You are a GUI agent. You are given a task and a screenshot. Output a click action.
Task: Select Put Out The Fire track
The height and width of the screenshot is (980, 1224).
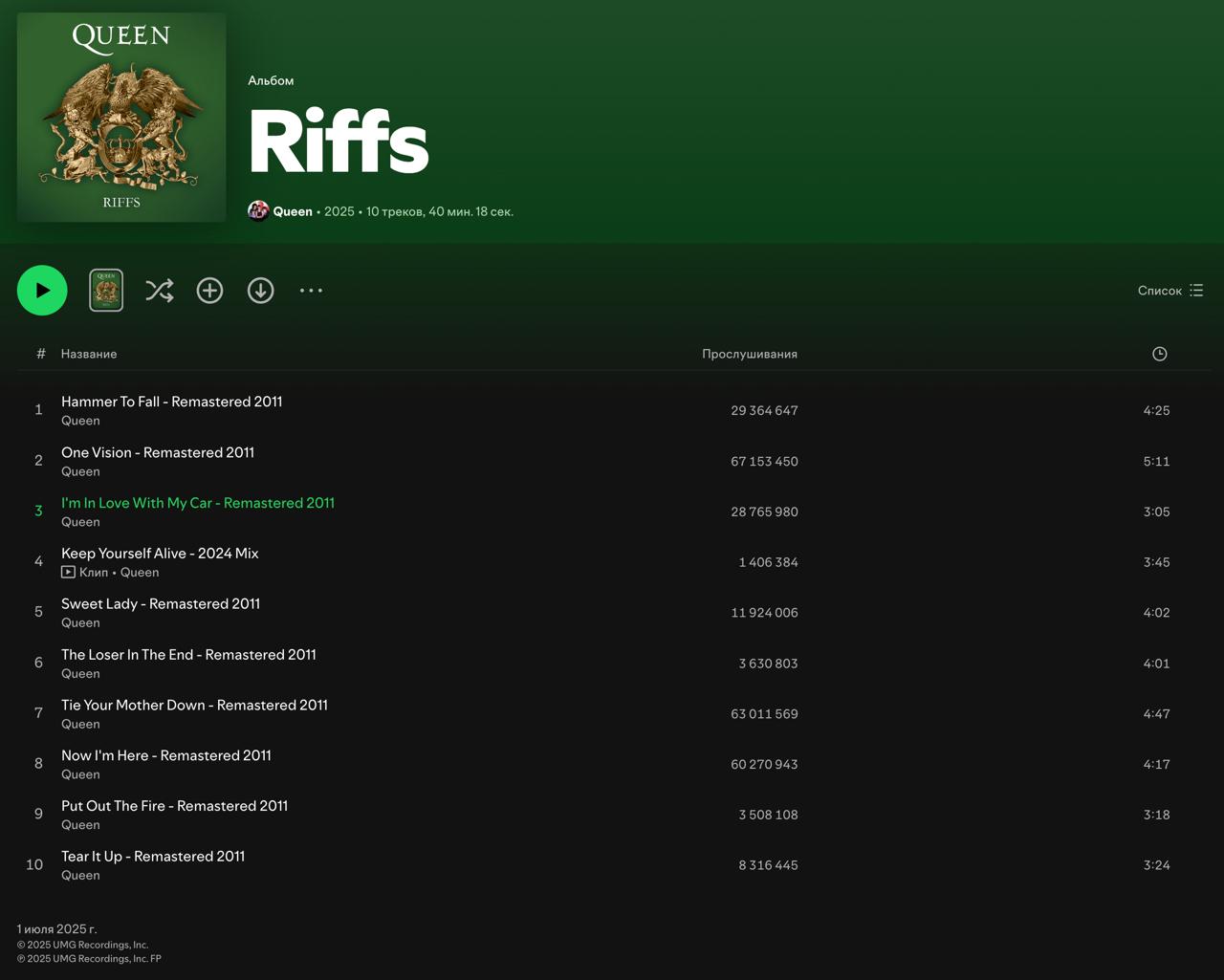pyautogui.click(x=175, y=806)
